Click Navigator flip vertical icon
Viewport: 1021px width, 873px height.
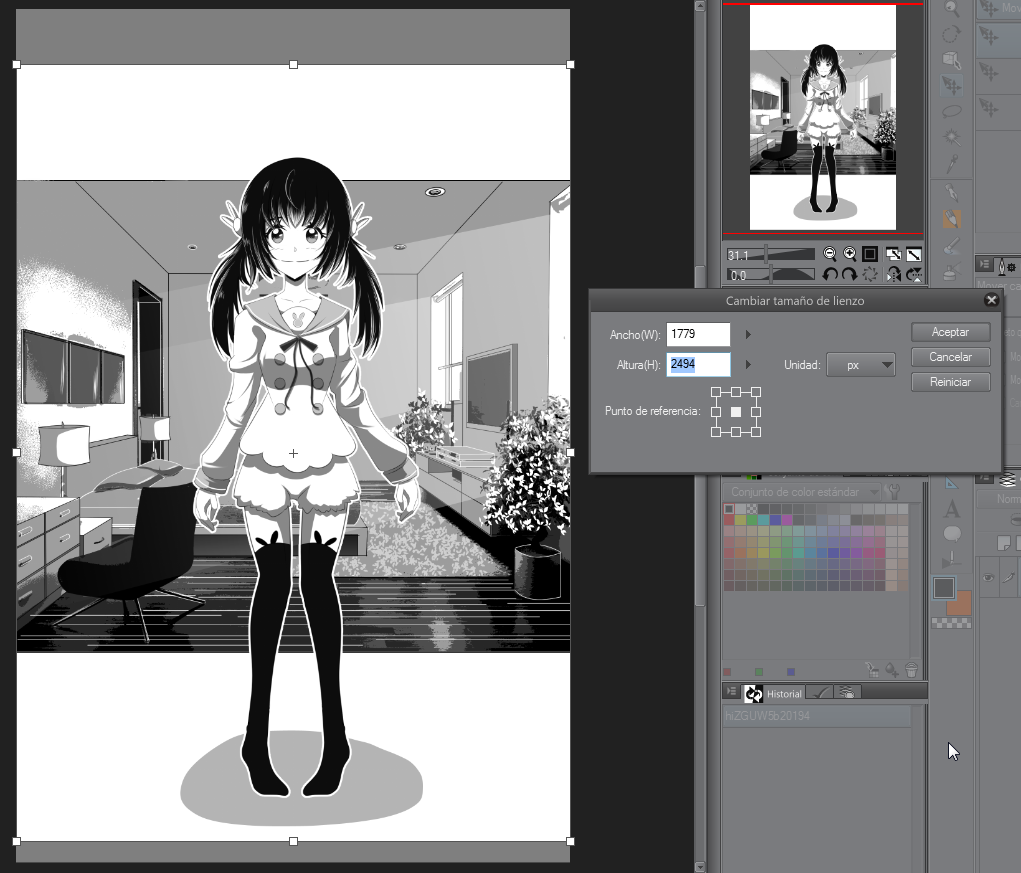[x=914, y=275]
